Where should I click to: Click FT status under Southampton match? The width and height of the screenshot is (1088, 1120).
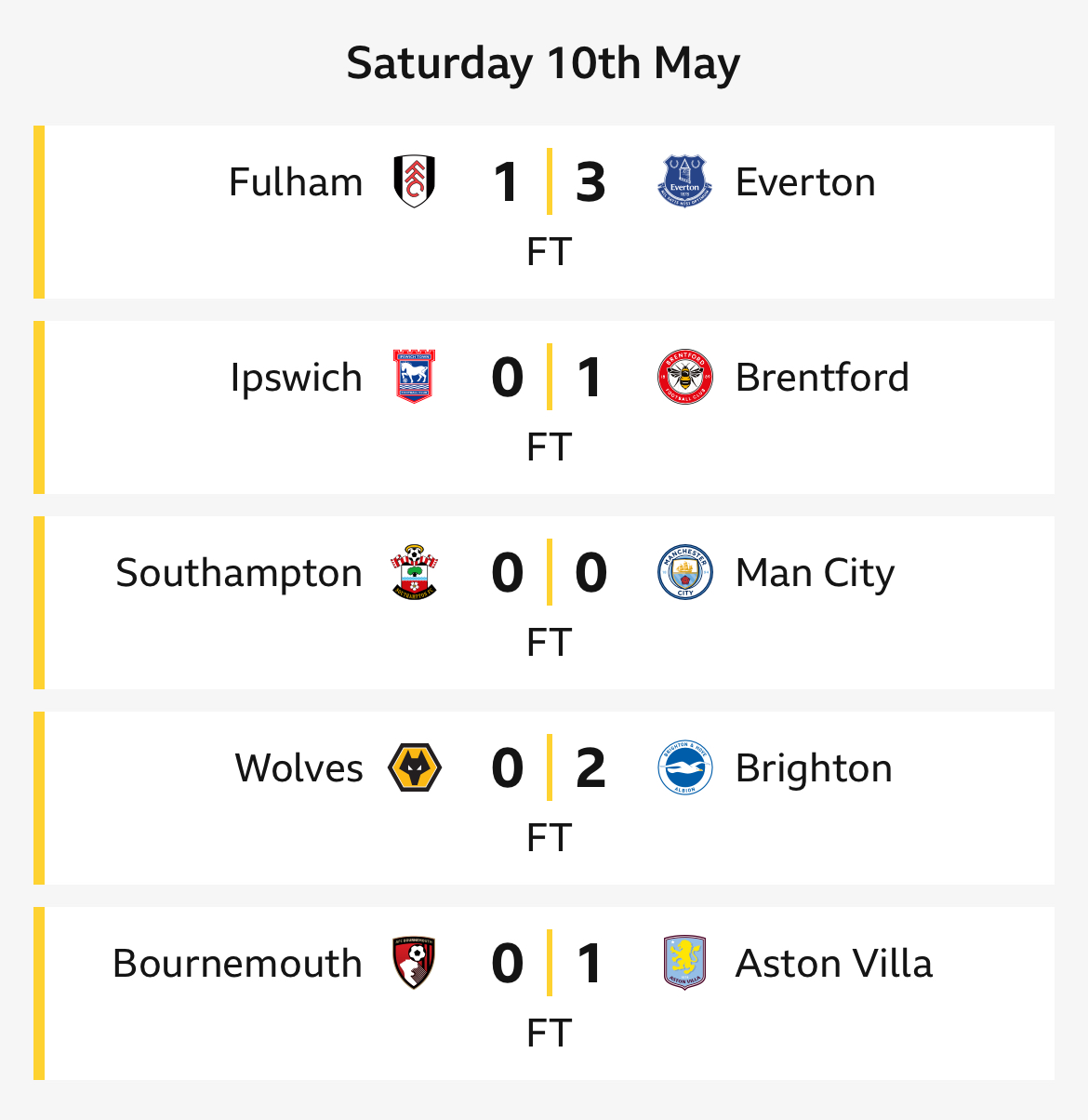tap(549, 643)
